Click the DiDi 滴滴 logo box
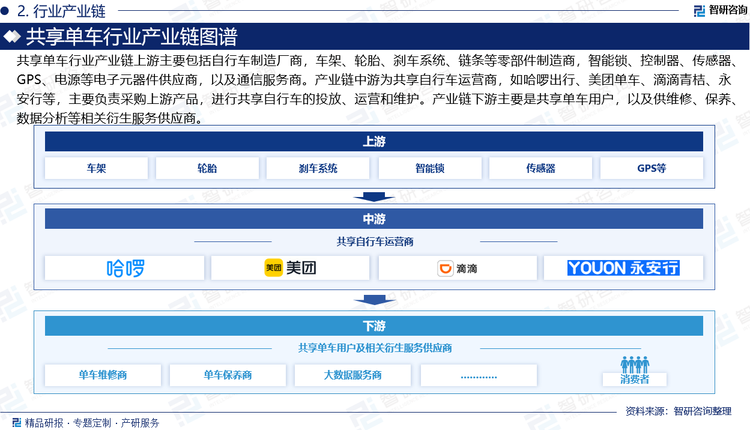The height and width of the screenshot is (430, 750). tap(457, 268)
